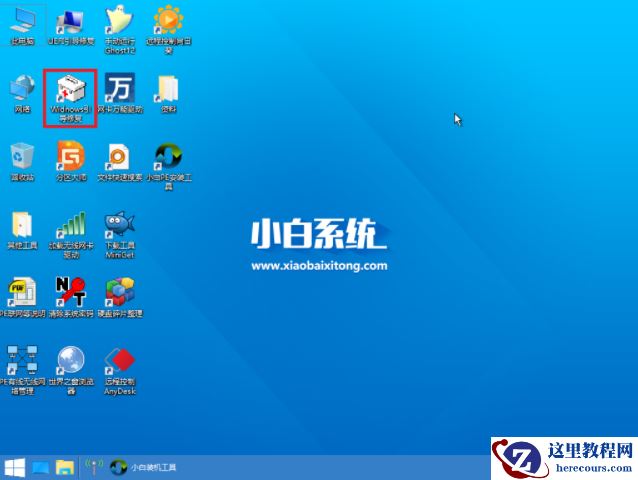Open the PDF PE networking instructions (PE联网说明) document
Viewport: 638px width, 480px height.
tap(22, 298)
